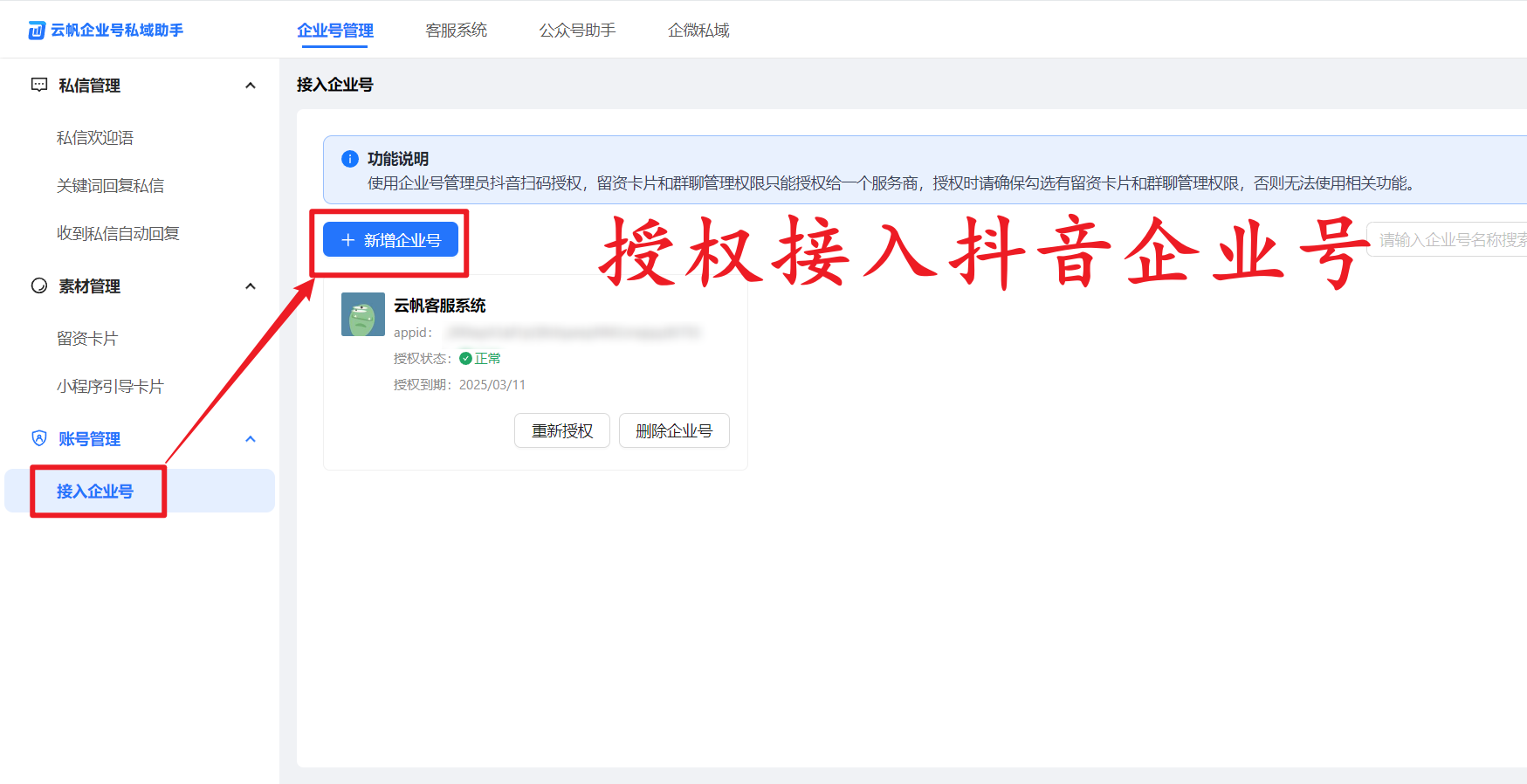Select 留资卡片 in the sidebar
The width and height of the screenshot is (1527, 784).
pyautogui.click(x=87, y=339)
